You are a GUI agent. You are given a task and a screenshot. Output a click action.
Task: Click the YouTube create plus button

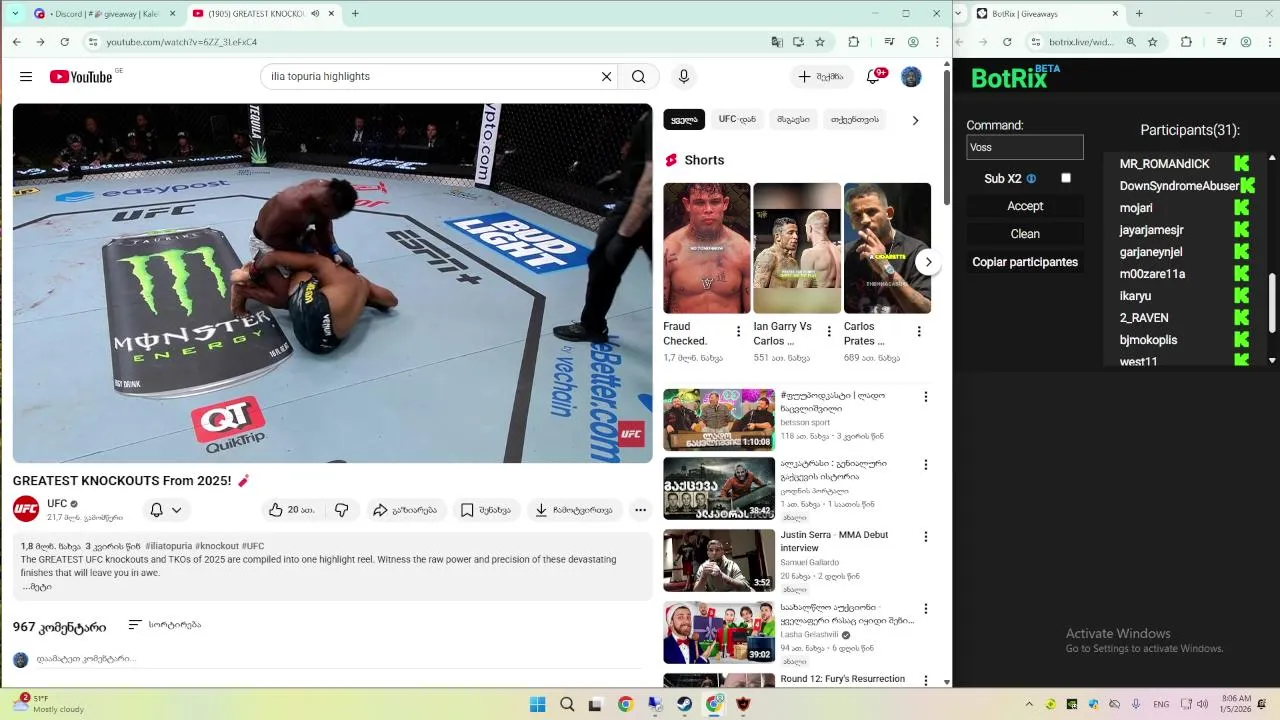pyautogui.click(x=821, y=77)
